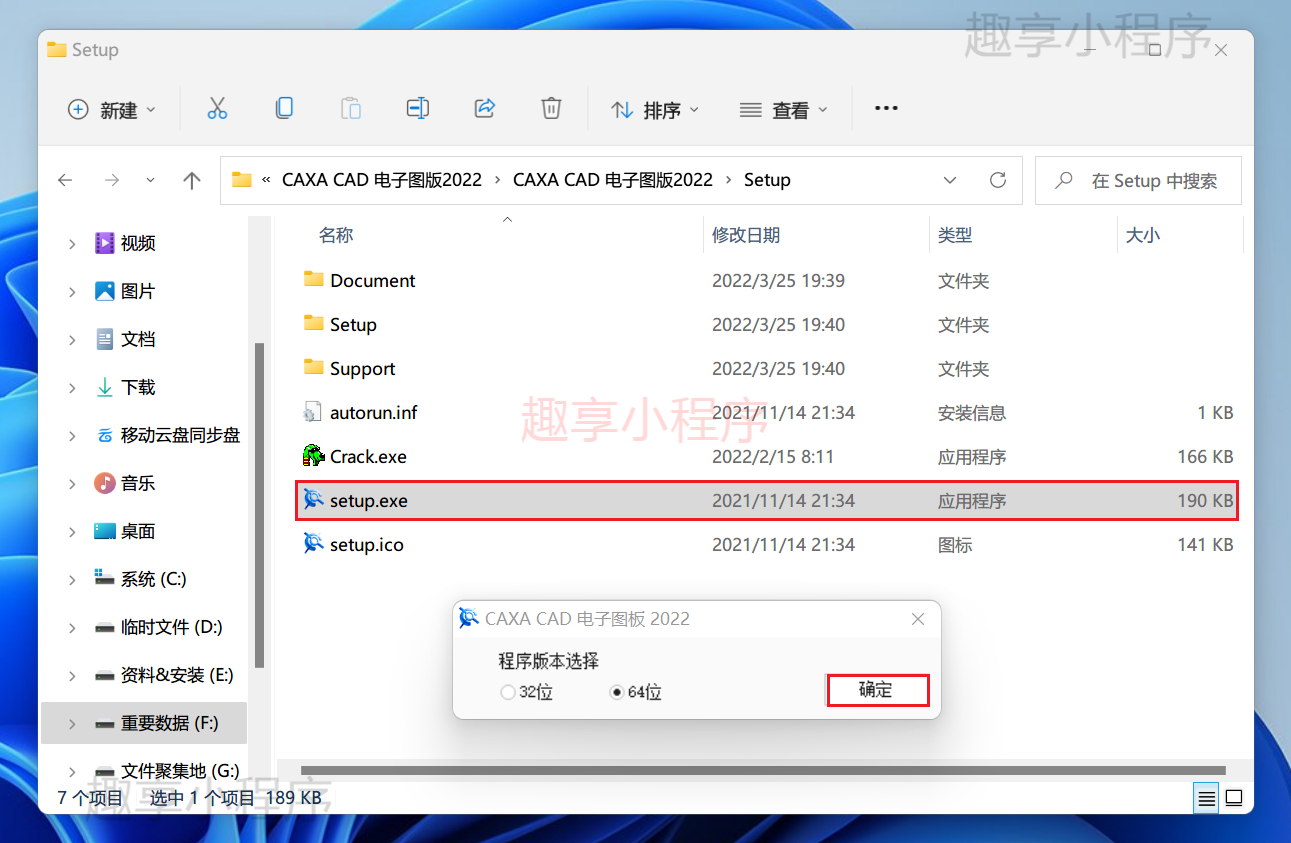Select 重要数据 (F:) in sidebar
The height and width of the screenshot is (843, 1291).
144,723
